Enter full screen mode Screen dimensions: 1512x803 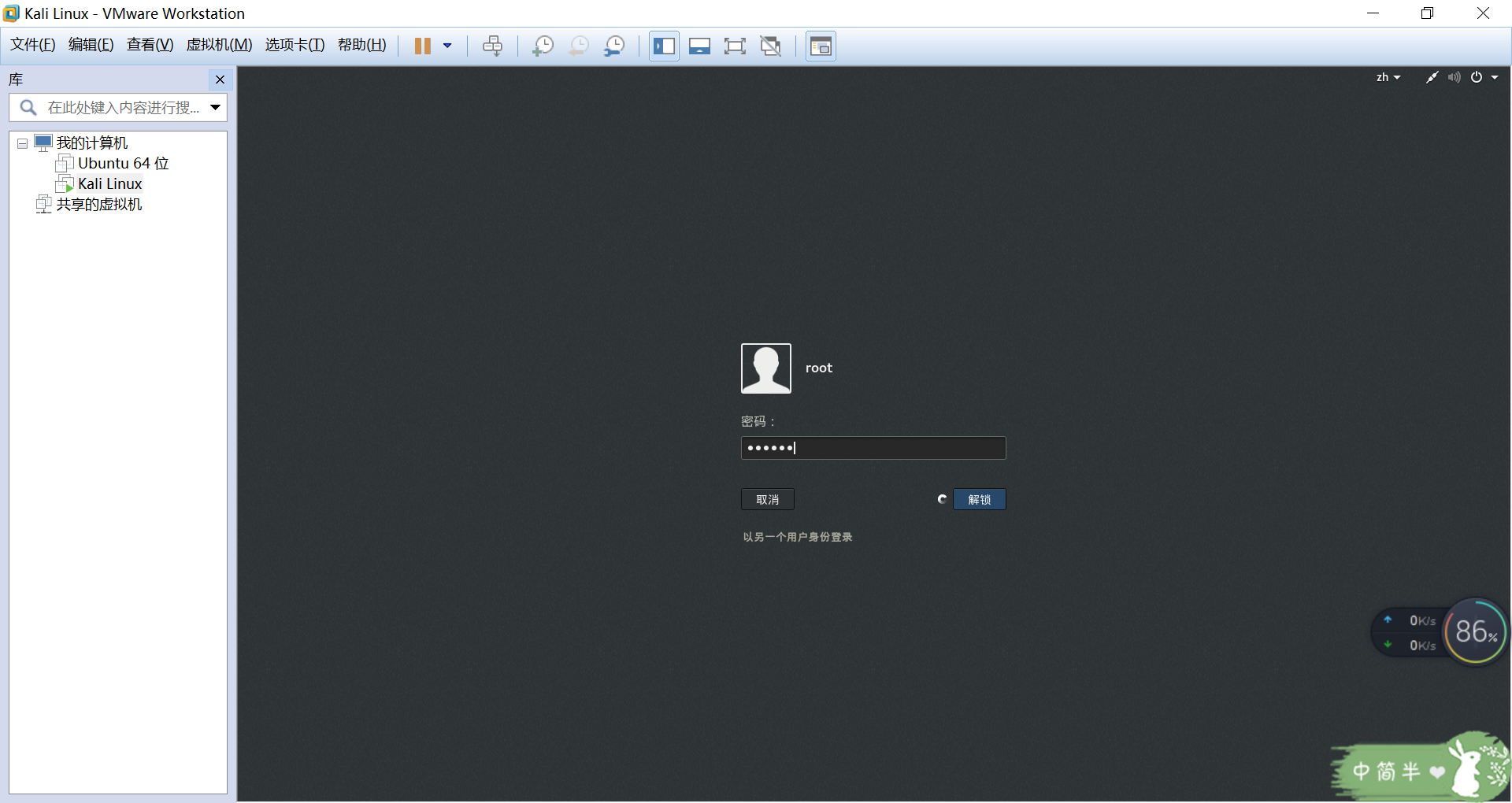735,46
